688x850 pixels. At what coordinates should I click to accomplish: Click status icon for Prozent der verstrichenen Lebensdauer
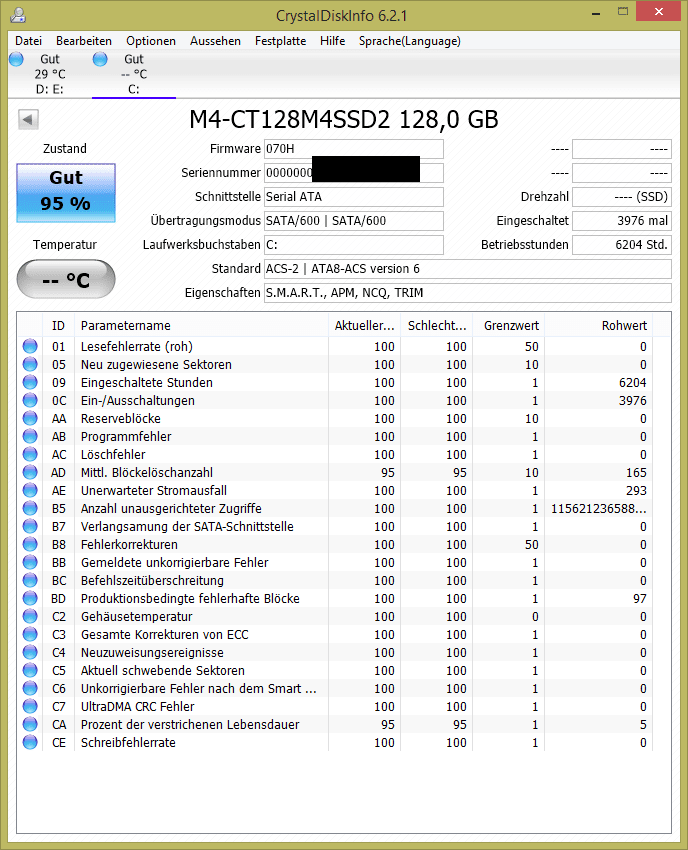[30, 724]
